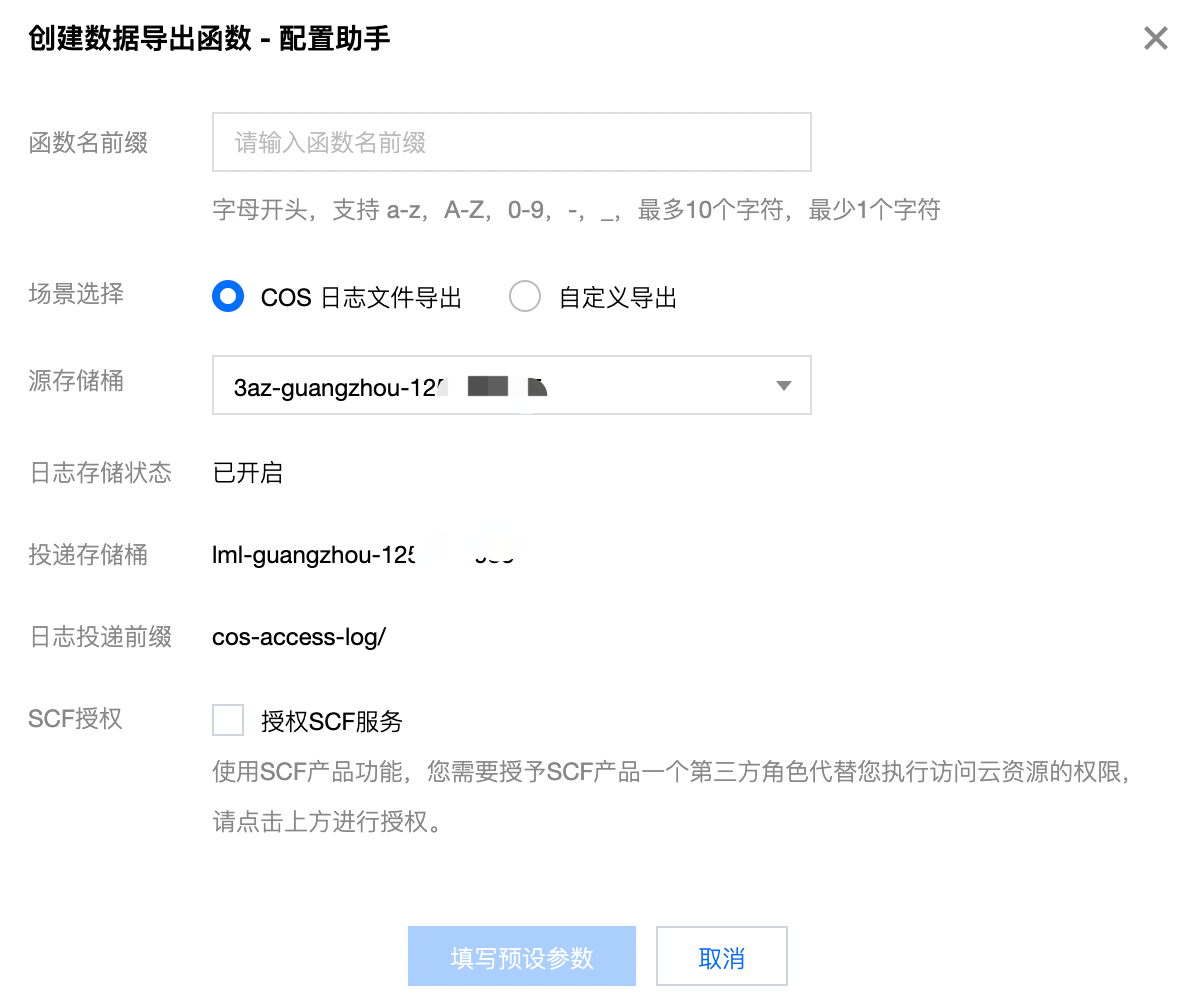Select the COS 日志文件导出 radio option
This screenshot has height=1001, width=1184.
(228, 296)
